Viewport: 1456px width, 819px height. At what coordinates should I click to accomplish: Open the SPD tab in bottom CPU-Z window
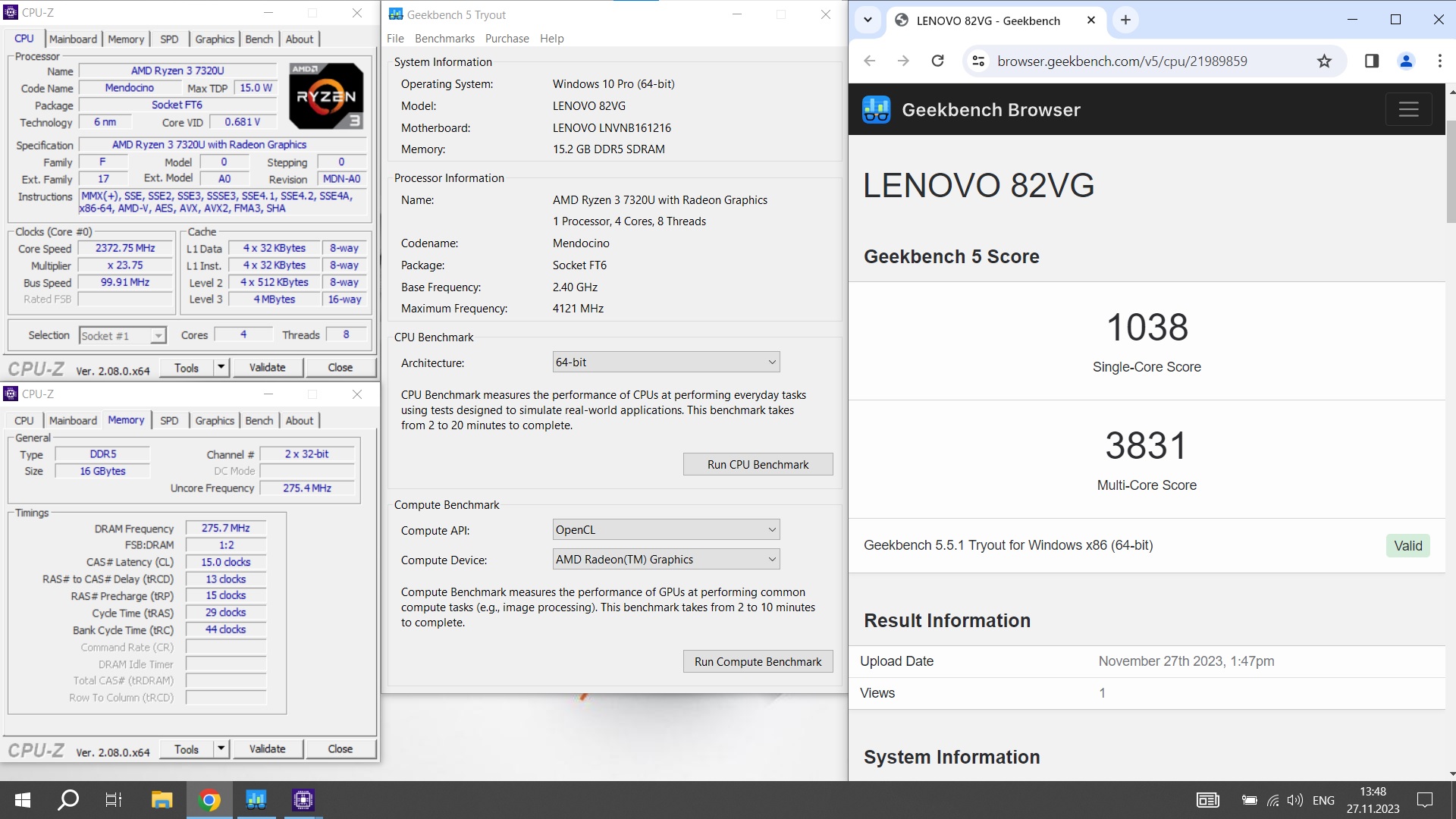(169, 421)
